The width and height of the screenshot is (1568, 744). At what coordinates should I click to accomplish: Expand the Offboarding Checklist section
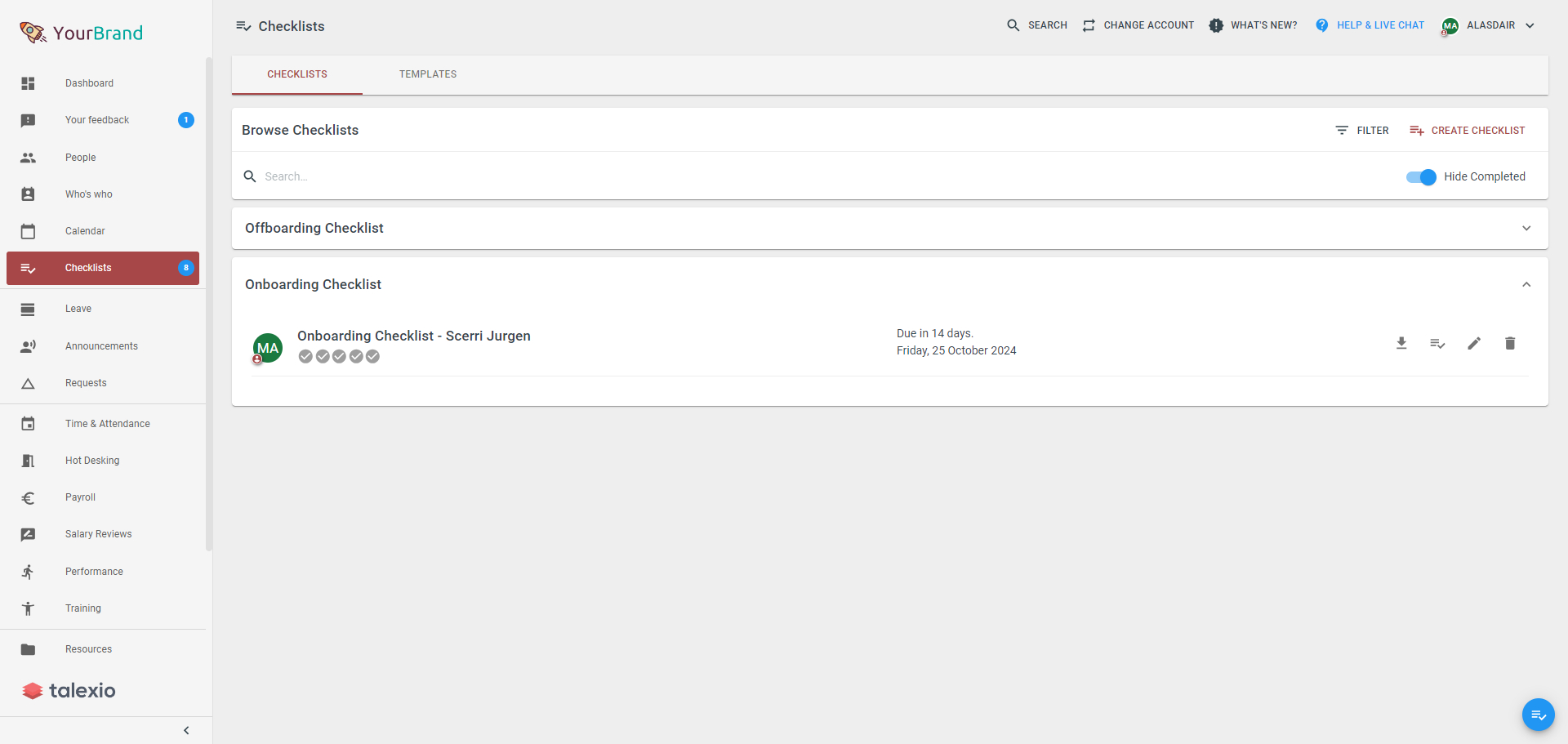pos(1526,228)
